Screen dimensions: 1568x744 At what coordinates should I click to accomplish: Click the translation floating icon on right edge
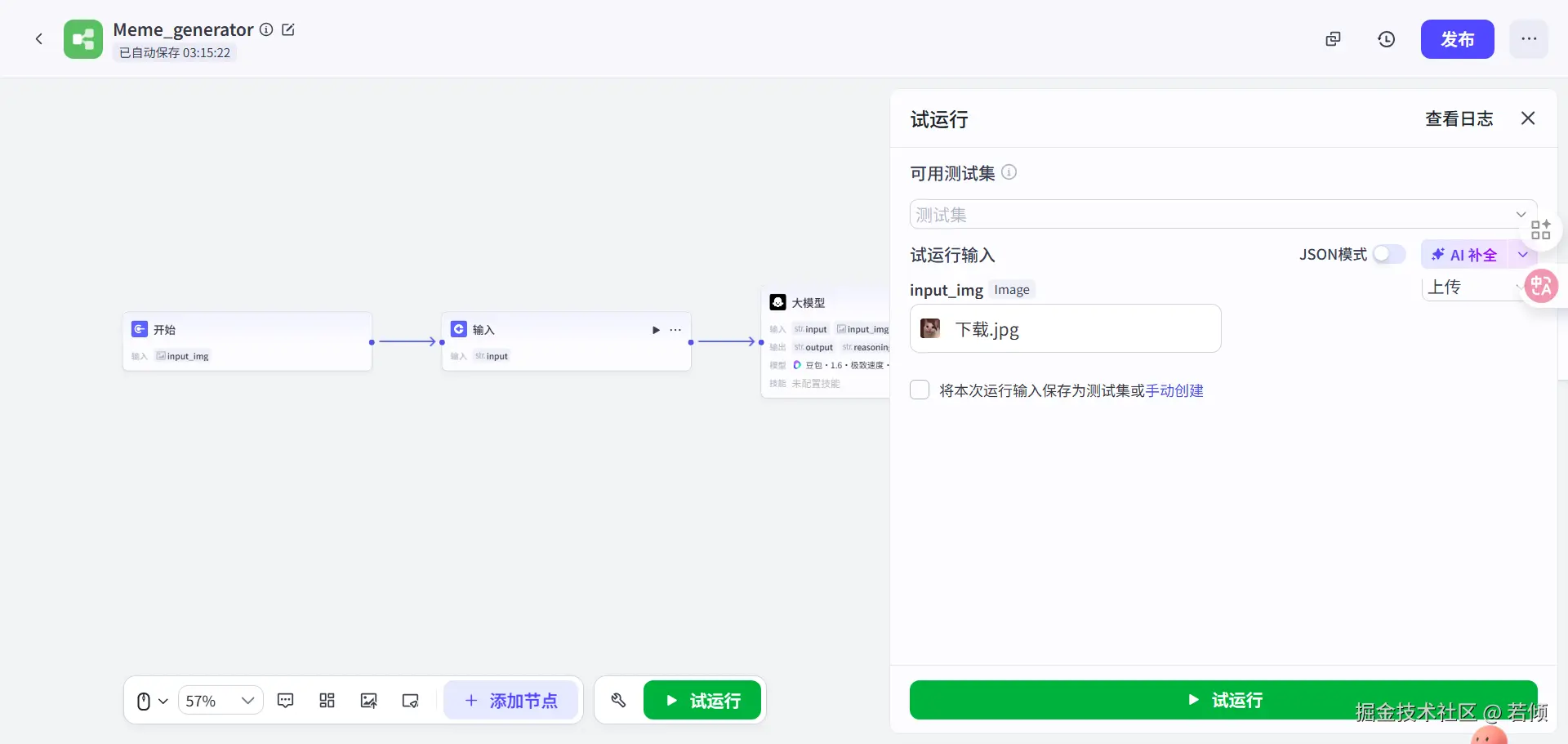(1541, 286)
